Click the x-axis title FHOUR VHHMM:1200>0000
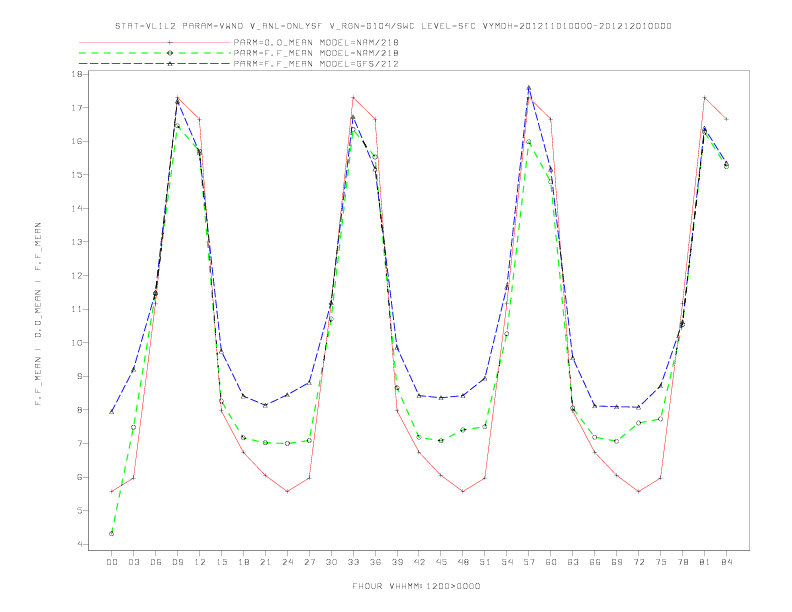This screenshot has height=612, width=792. click(416, 586)
